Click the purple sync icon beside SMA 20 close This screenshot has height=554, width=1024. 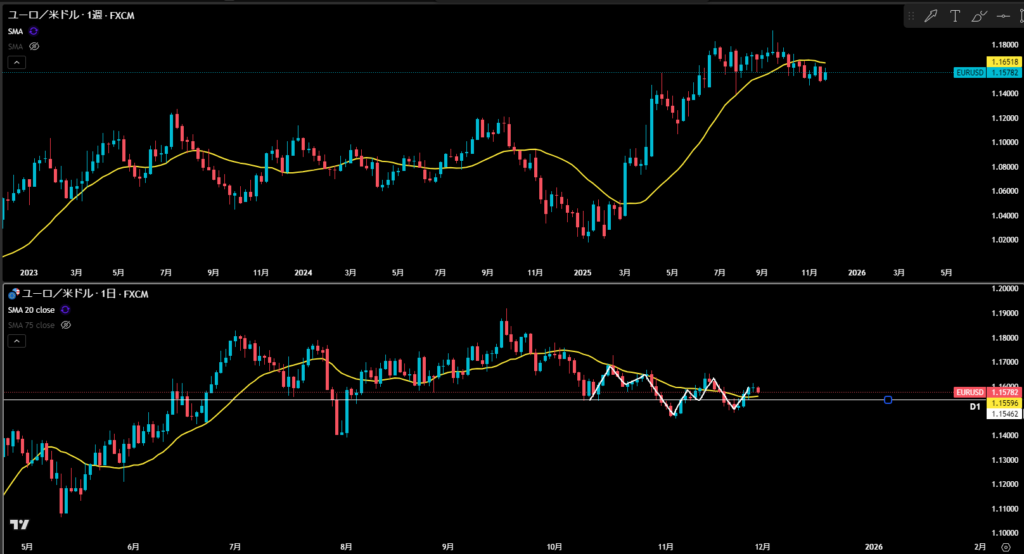tap(65, 310)
